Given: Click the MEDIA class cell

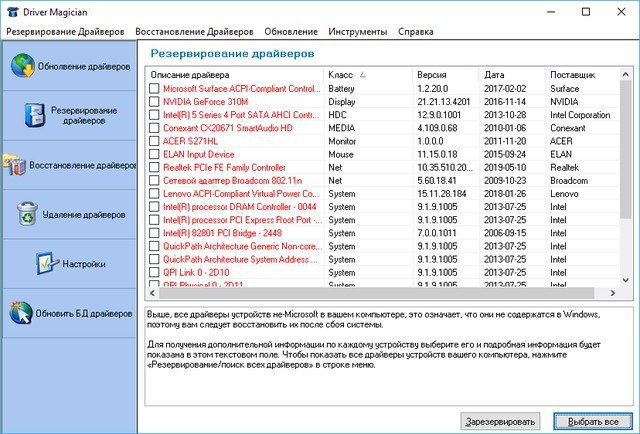Looking at the screenshot, I should 342,128.
